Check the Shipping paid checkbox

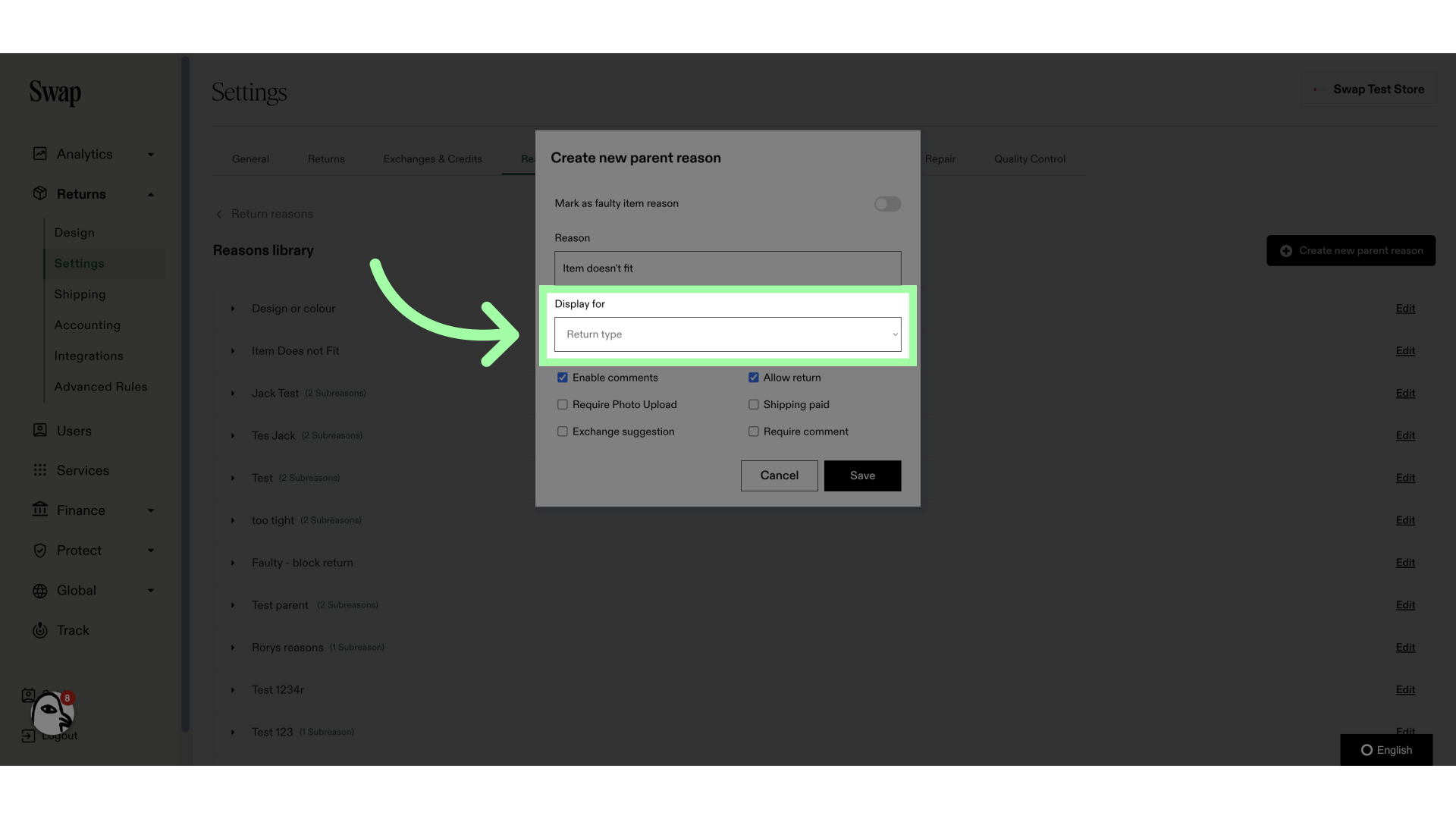click(754, 405)
